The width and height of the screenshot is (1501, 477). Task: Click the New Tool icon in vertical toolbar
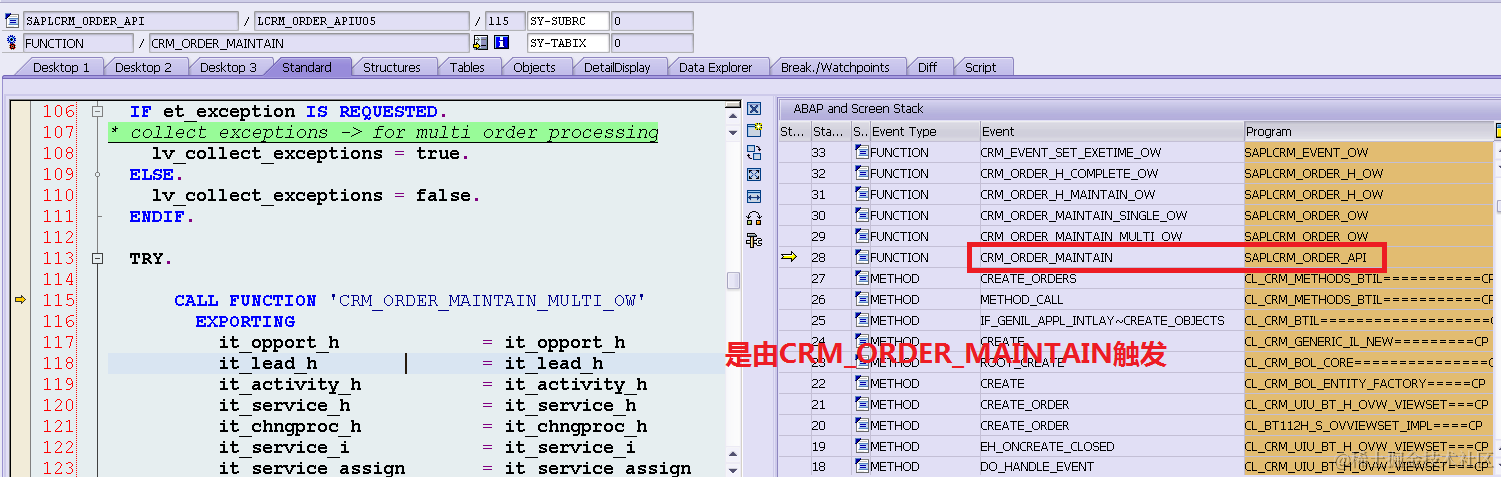click(x=754, y=130)
